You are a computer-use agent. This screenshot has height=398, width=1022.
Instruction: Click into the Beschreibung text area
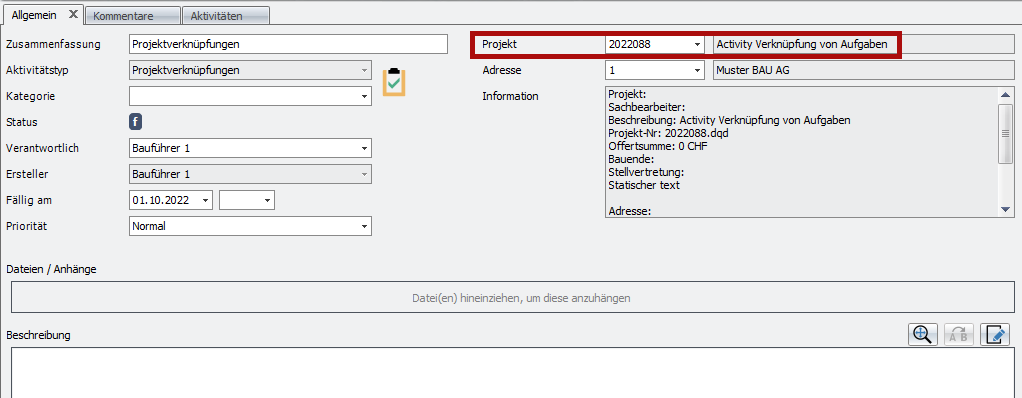click(x=512, y=373)
